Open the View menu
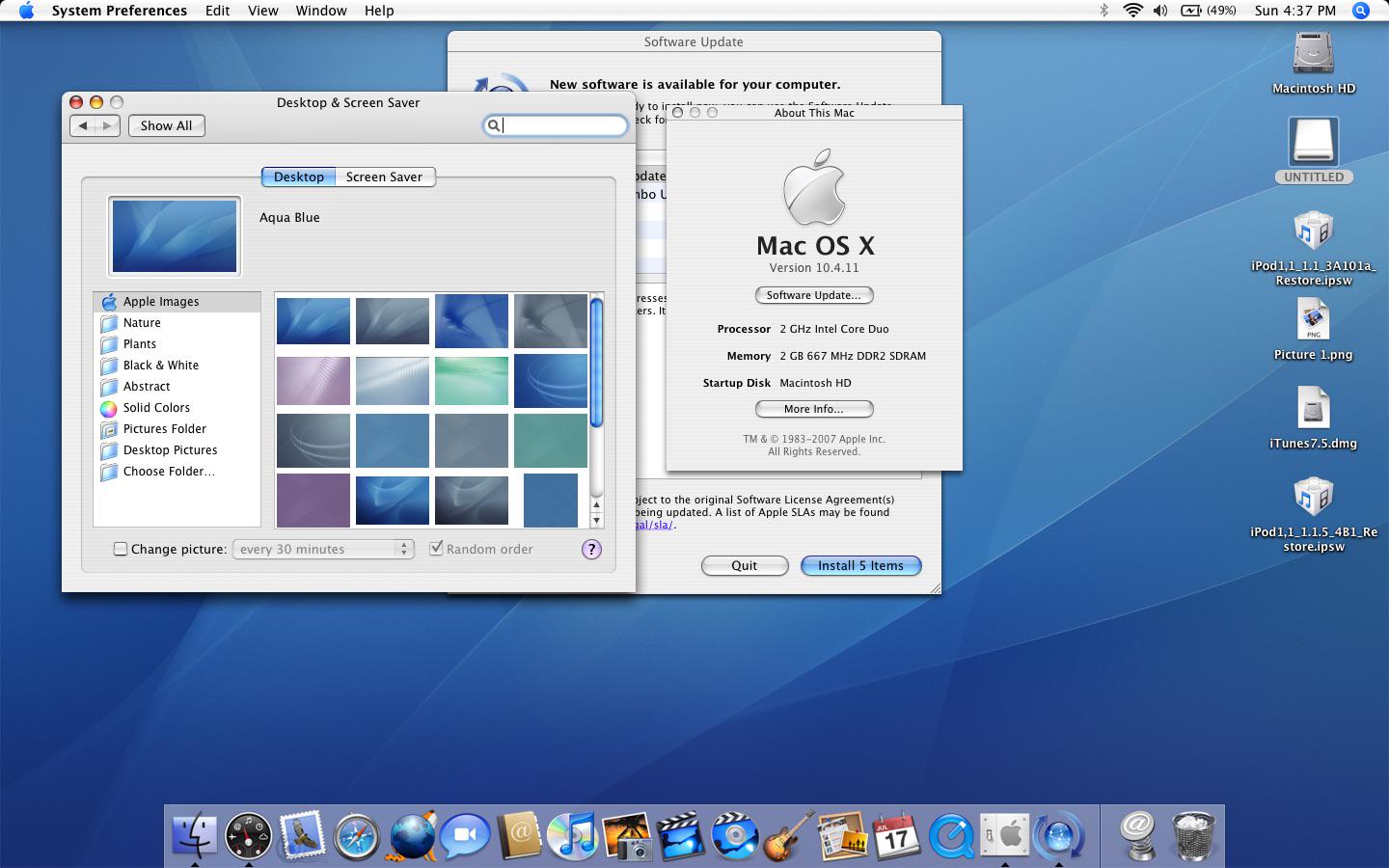The image size is (1389, 868). click(262, 11)
